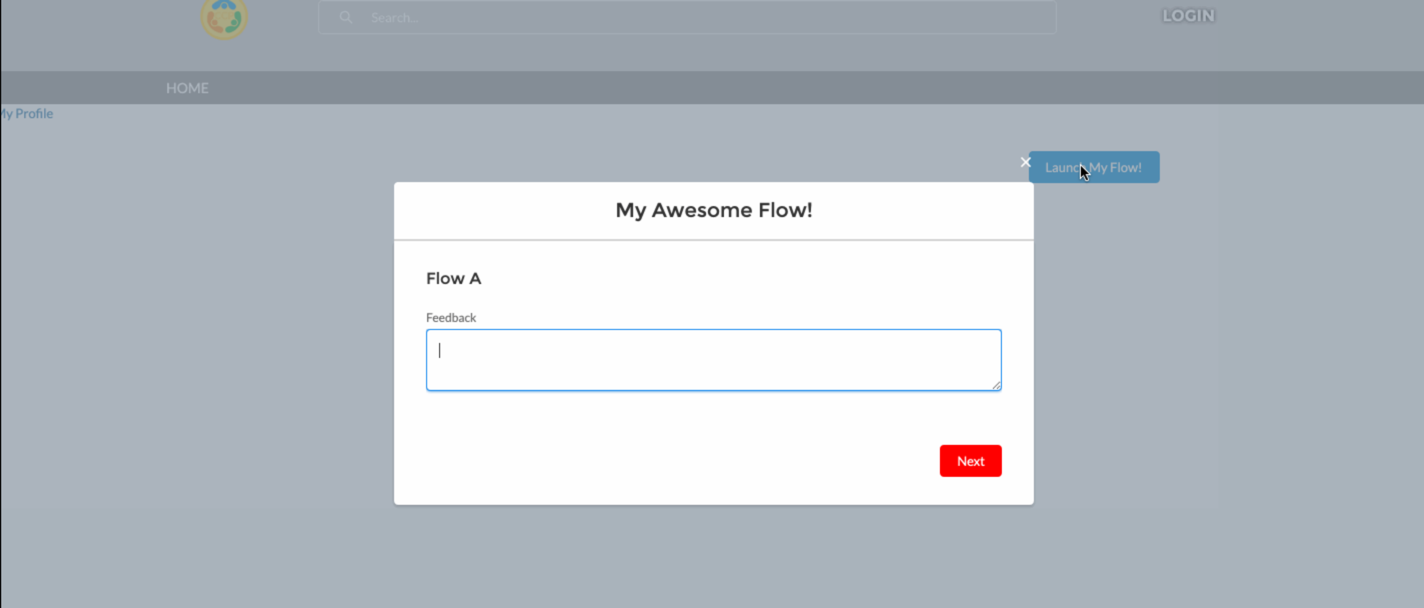Click the Flow A screen heading

[453, 278]
